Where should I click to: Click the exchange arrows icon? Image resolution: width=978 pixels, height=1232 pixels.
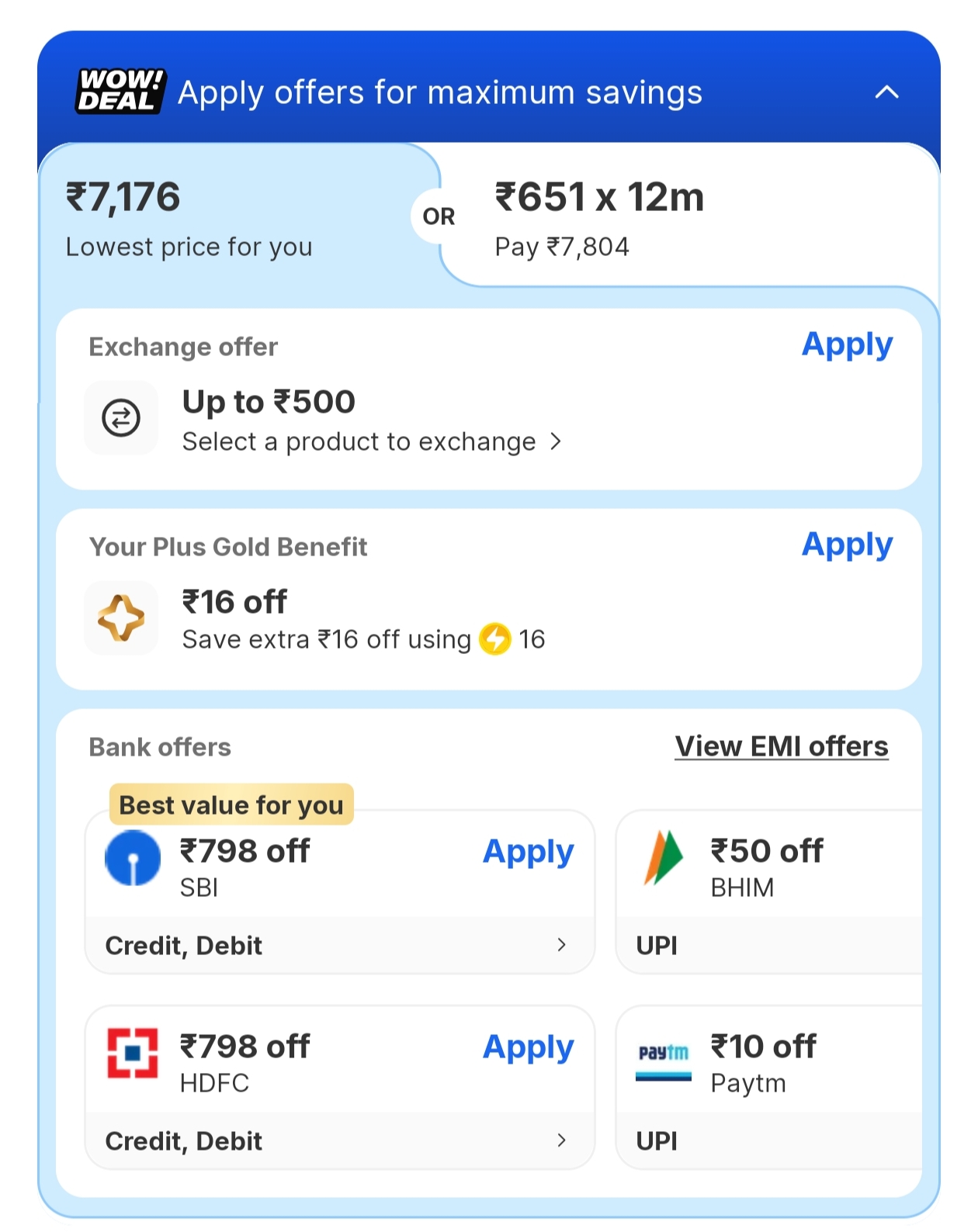[x=121, y=418]
